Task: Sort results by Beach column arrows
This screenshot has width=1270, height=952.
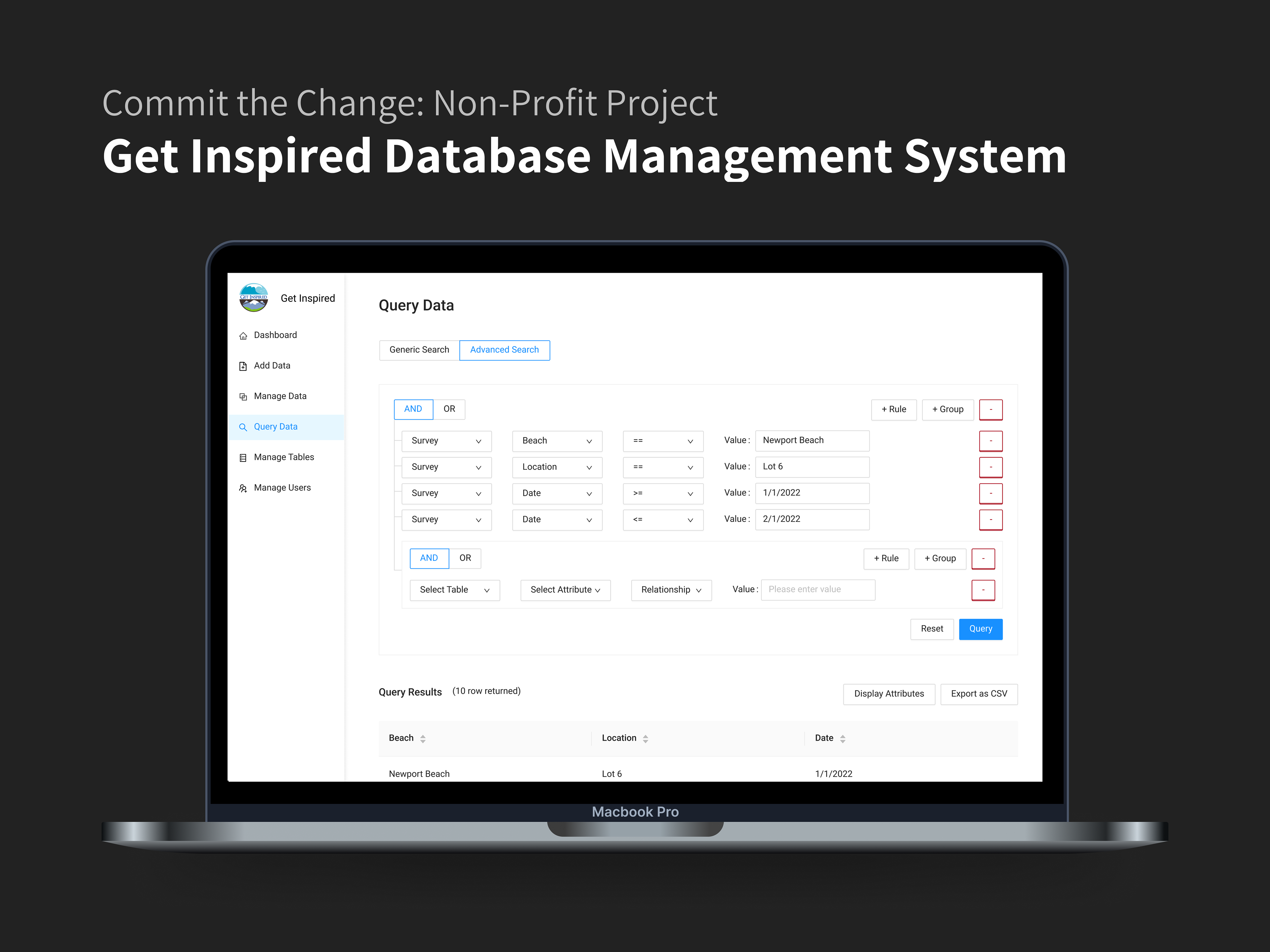Action: [423, 738]
